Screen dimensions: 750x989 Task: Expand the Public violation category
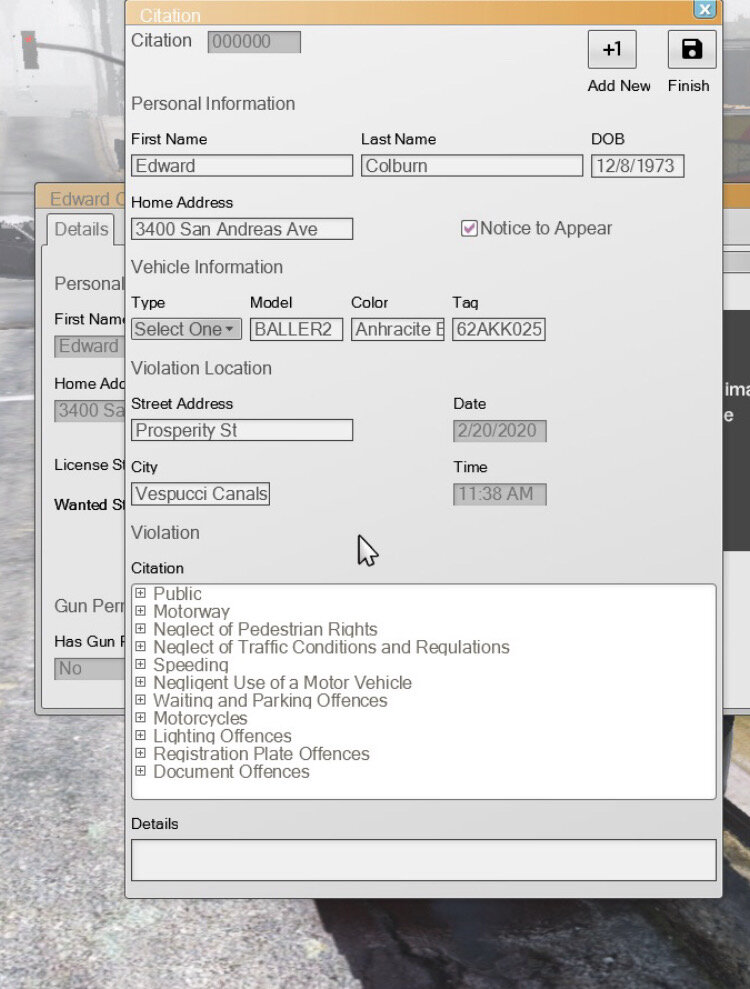(x=141, y=594)
